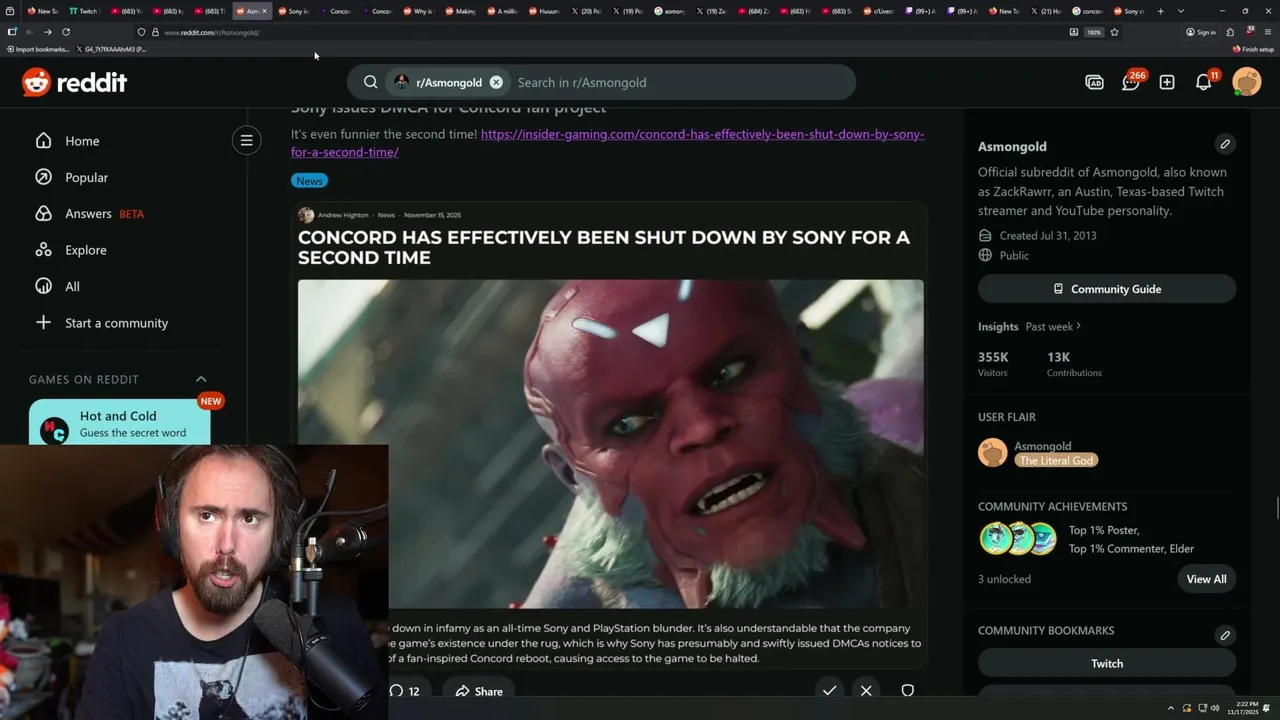The height and width of the screenshot is (720, 1280).
Task: List all tabs dropdown chevron
Action: click(x=1181, y=11)
